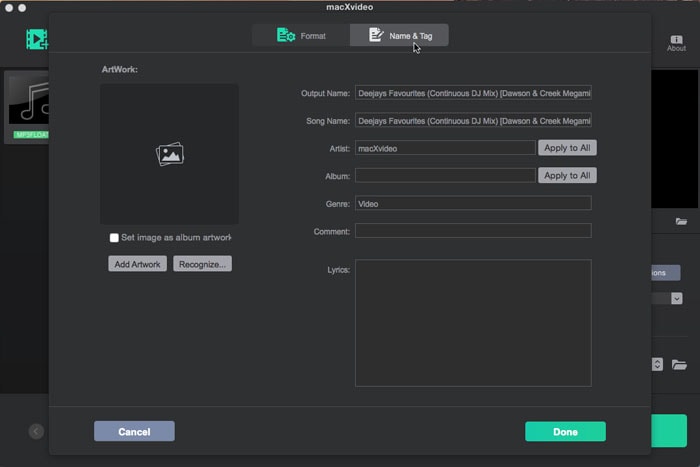Click the add video icon in main window
The width and height of the screenshot is (700, 467).
(37, 39)
